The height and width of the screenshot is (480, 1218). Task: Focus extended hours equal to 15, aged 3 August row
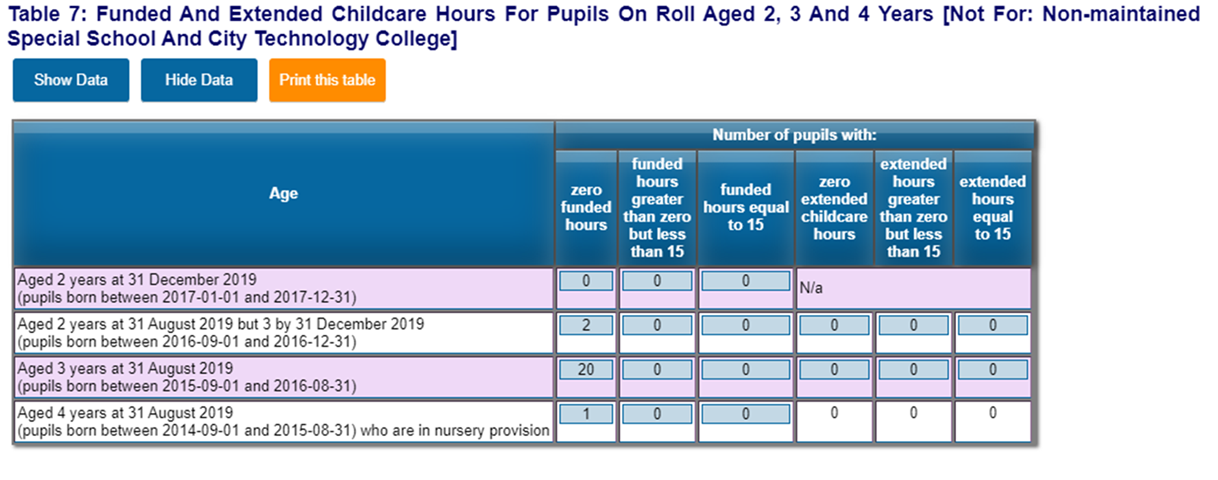click(x=992, y=370)
